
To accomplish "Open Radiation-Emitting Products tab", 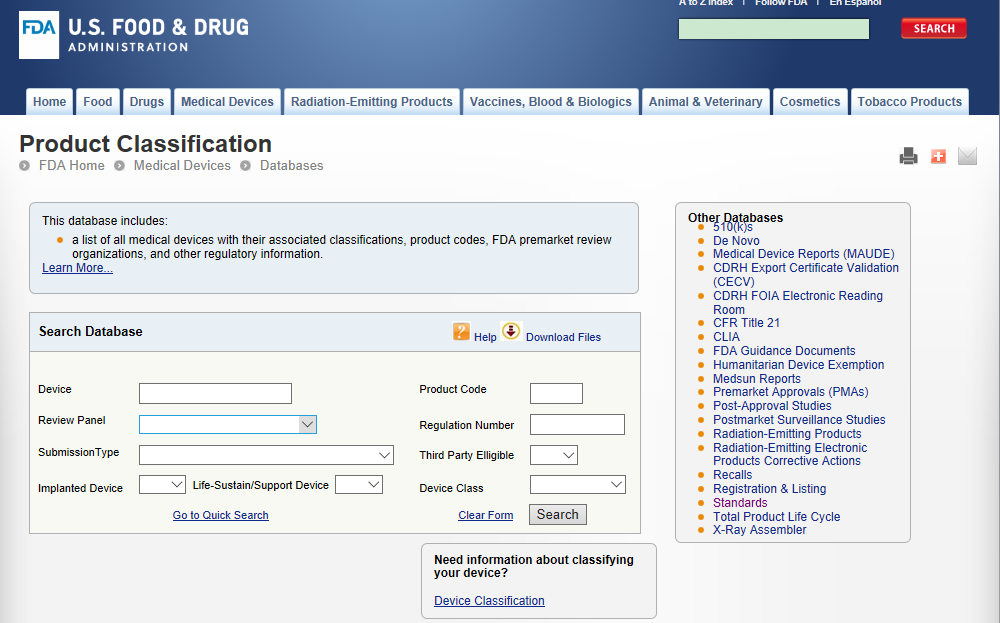I will tap(372, 102).
